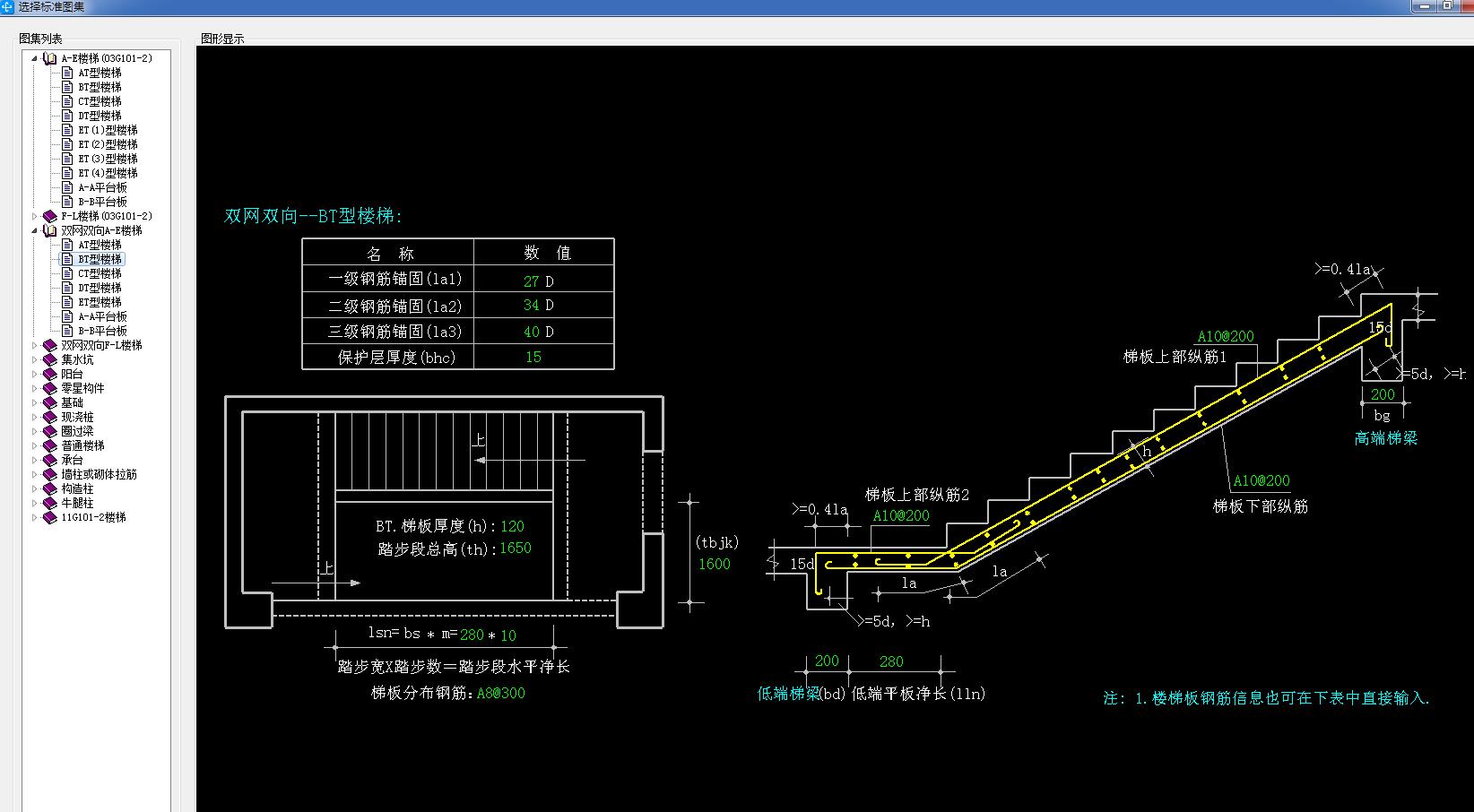Image resolution: width=1474 pixels, height=812 pixels.
Task: Click the 200 value above bg 高端梯梁
Action: coord(1383,394)
